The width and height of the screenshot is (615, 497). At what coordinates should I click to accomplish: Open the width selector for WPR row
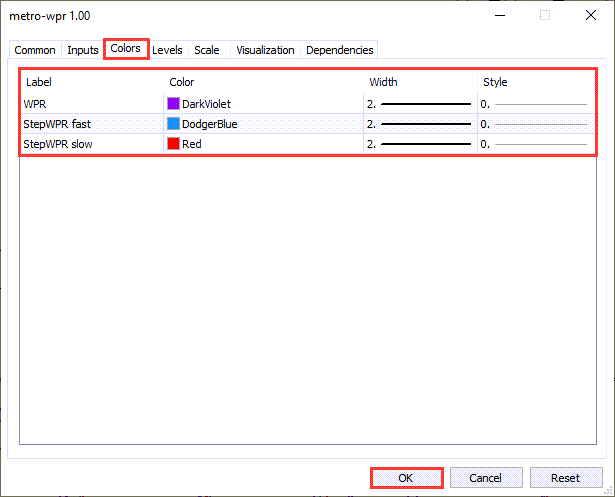[418, 103]
